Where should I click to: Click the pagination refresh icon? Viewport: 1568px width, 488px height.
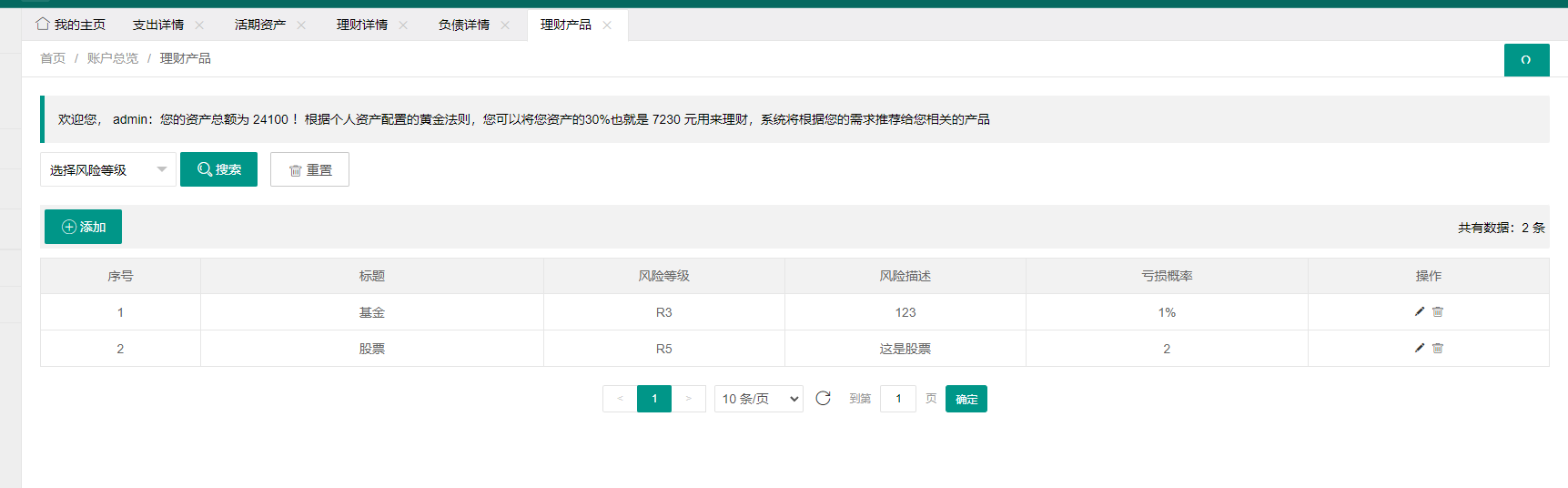coord(823,399)
